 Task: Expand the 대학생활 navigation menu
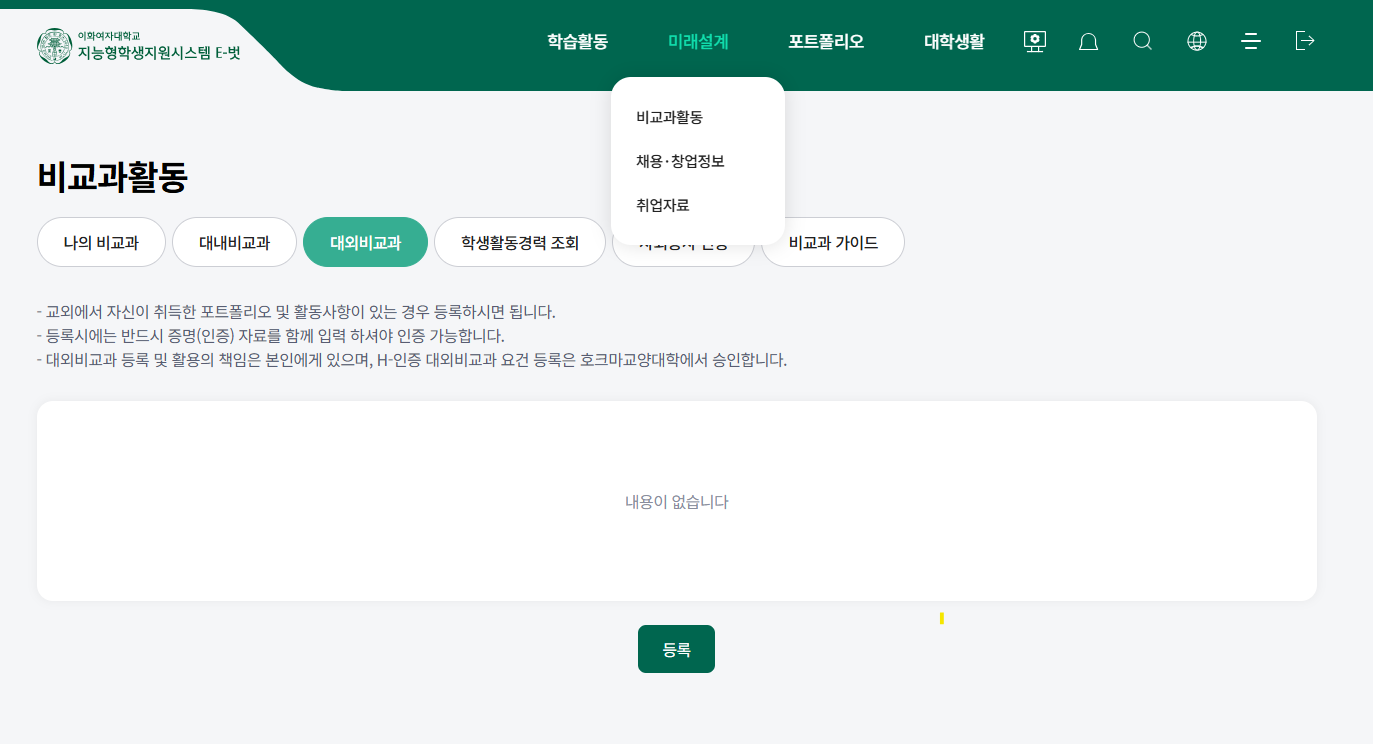point(954,42)
